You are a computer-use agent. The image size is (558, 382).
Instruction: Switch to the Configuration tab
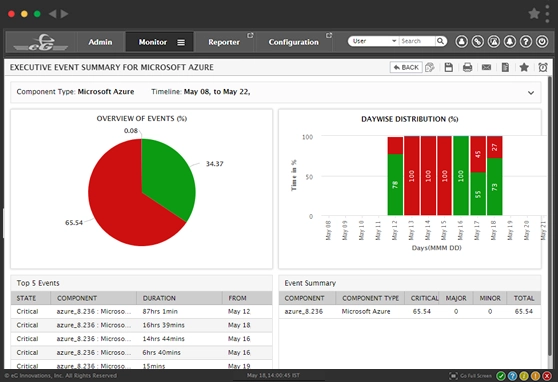point(294,42)
